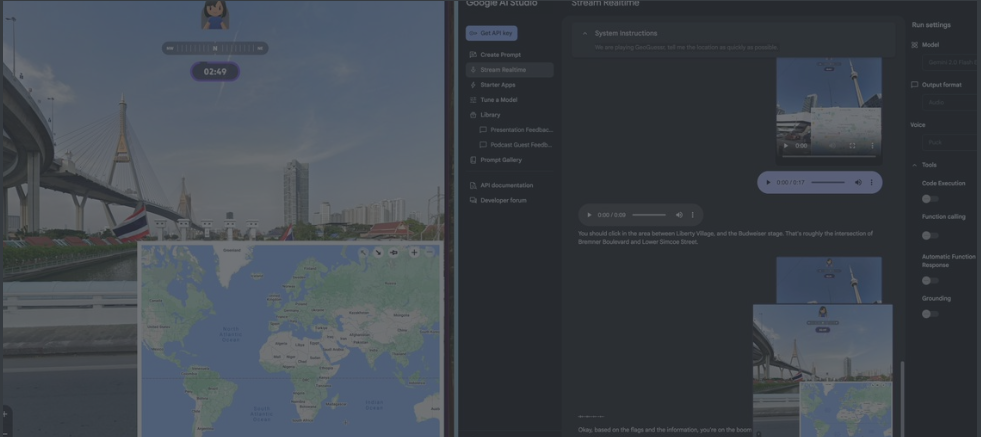The width and height of the screenshot is (981, 437).
Task: Toggle the Code Execution switch
Action: coord(929,198)
